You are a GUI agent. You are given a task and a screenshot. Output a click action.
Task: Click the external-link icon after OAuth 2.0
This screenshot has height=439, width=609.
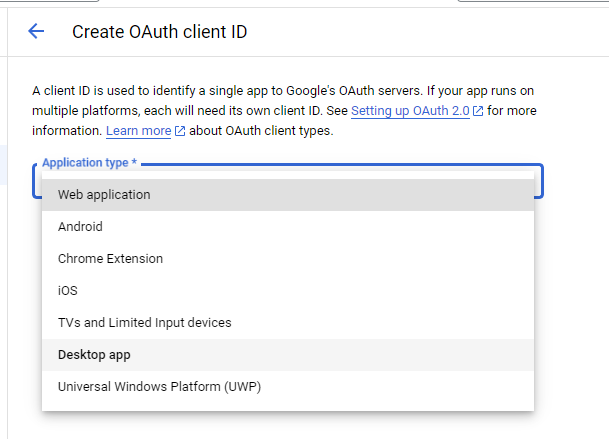[x=478, y=111]
